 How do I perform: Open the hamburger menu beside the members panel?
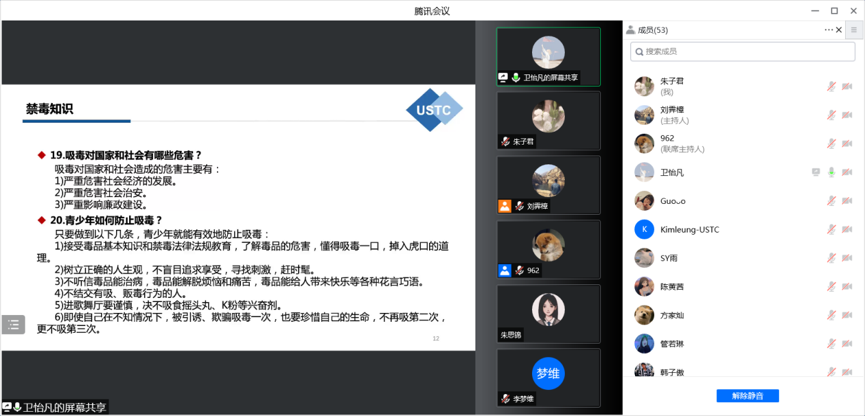point(854,30)
